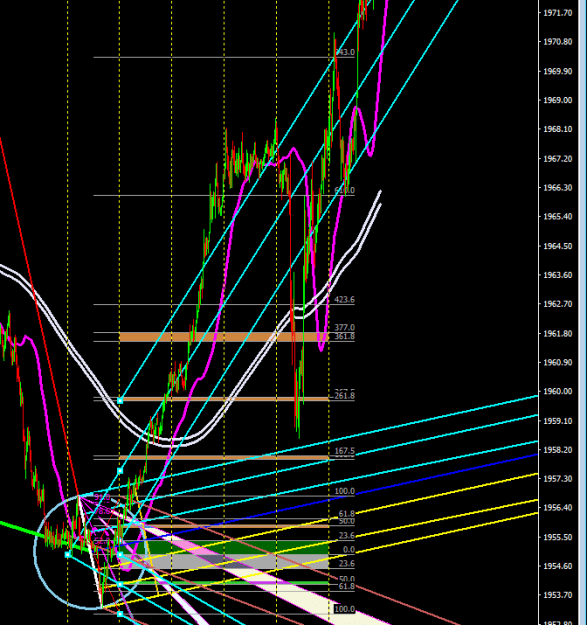Select the cyan anchor handle on 0.0 line
587x625 pixels.
[x=120, y=554]
